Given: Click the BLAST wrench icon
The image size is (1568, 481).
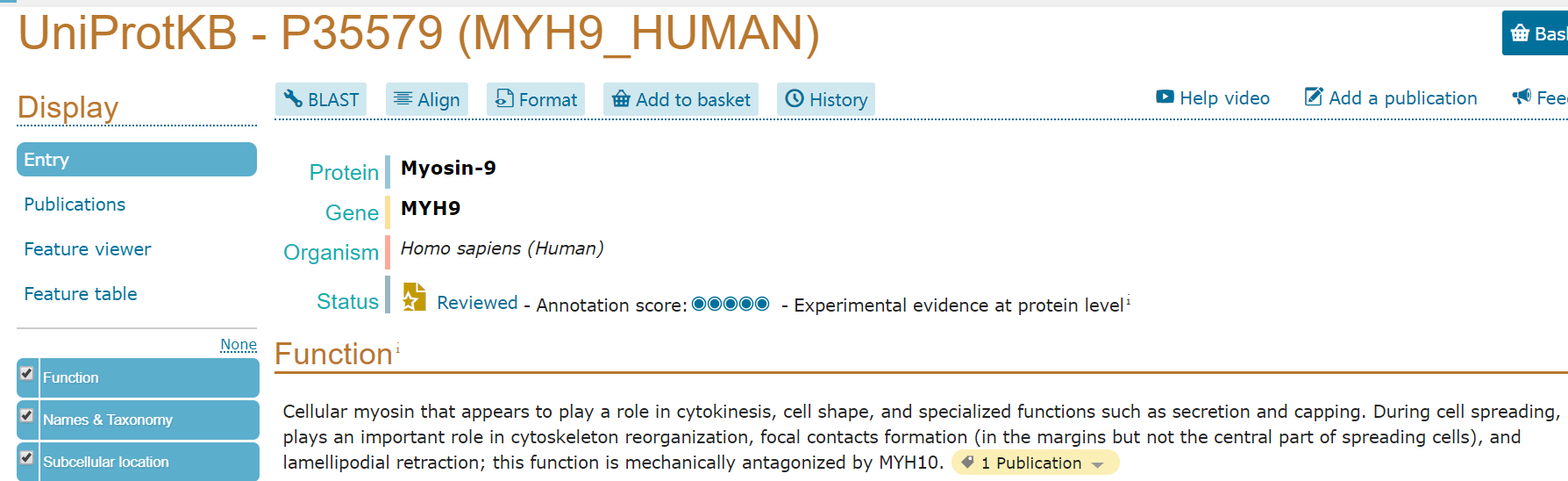Looking at the screenshot, I should coord(293,99).
